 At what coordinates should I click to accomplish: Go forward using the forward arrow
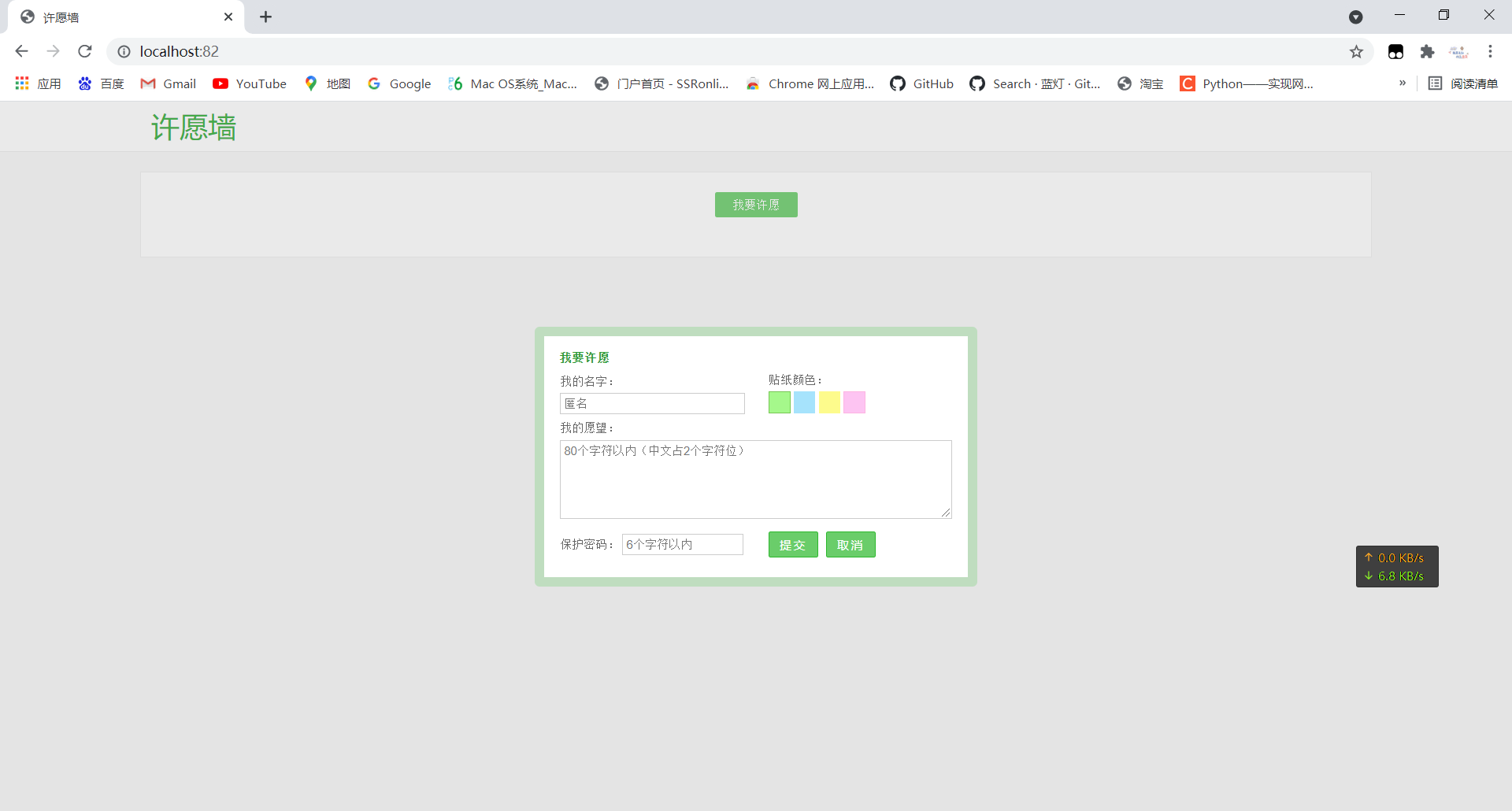pyautogui.click(x=53, y=51)
